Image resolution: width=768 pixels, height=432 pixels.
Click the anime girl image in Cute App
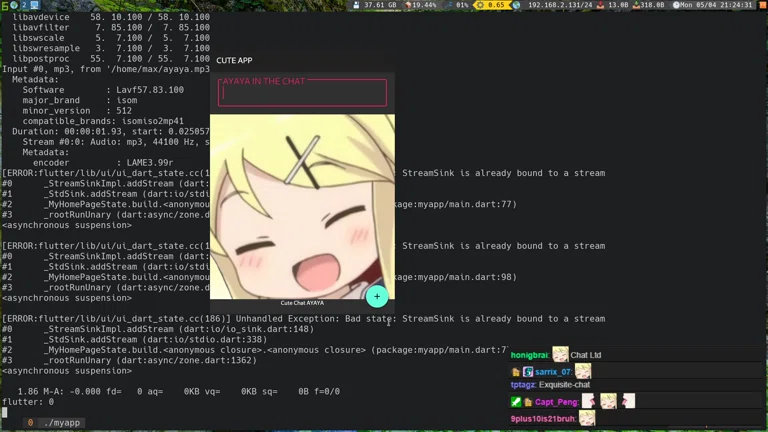(x=302, y=207)
